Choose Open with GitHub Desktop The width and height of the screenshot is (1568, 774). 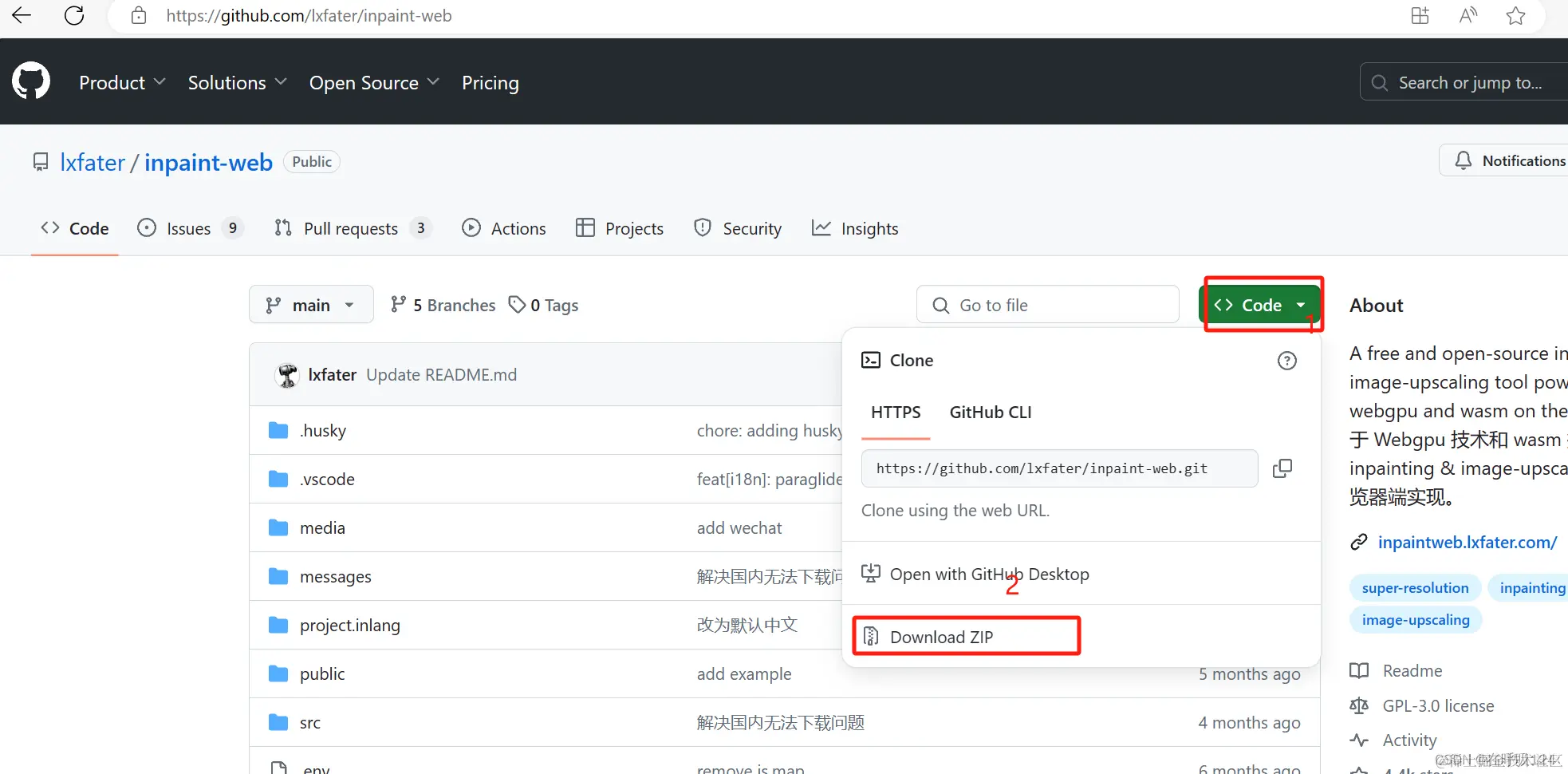(975, 574)
